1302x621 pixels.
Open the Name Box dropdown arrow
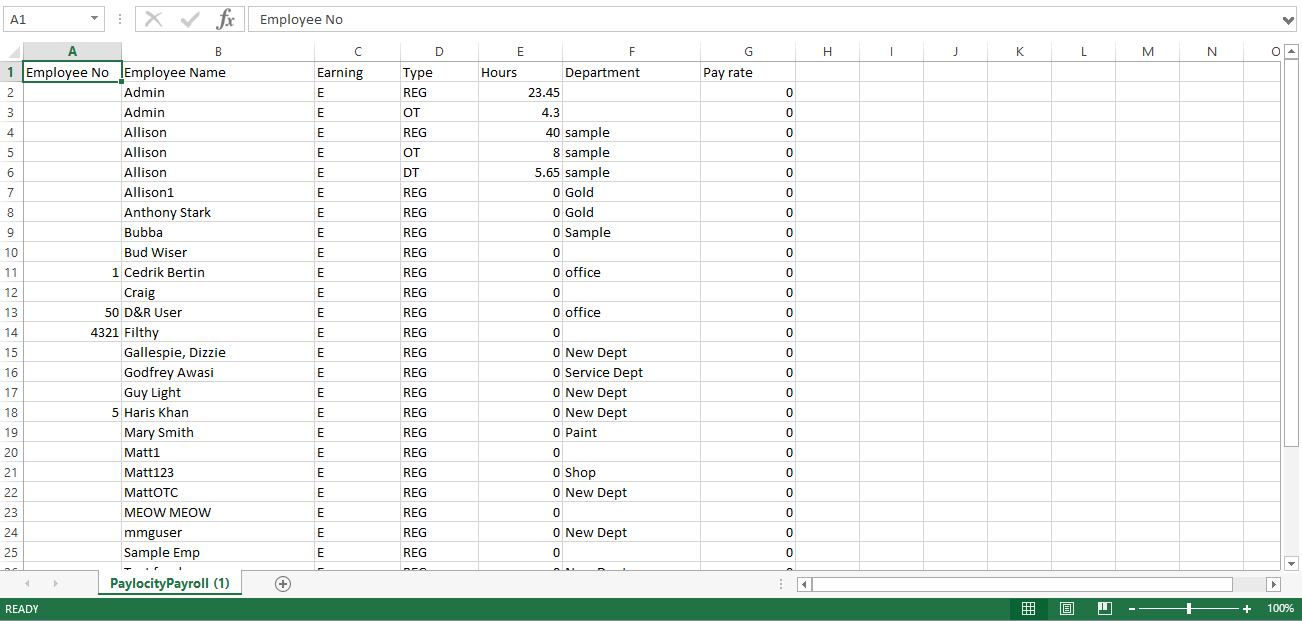pyautogui.click(x=94, y=19)
